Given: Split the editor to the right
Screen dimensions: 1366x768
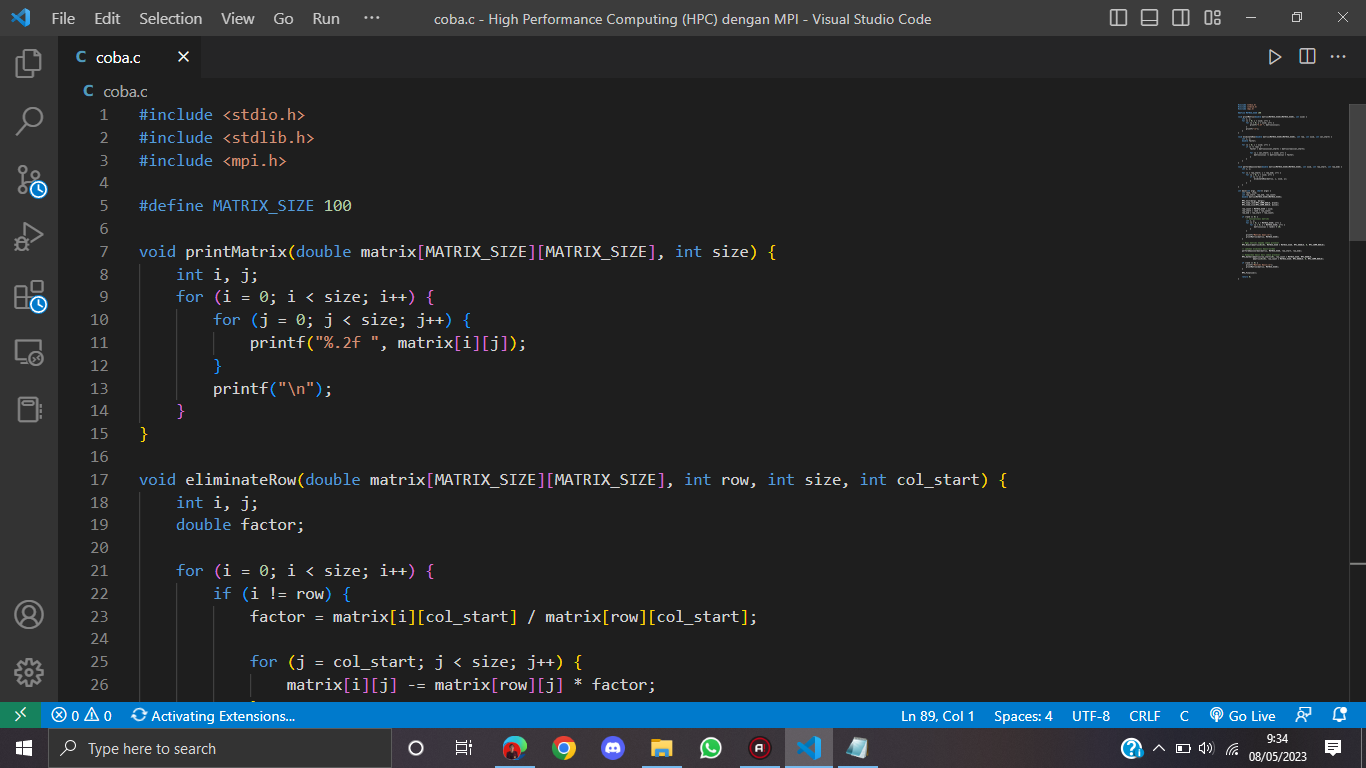Looking at the screenshot, I should (1307, 57).
